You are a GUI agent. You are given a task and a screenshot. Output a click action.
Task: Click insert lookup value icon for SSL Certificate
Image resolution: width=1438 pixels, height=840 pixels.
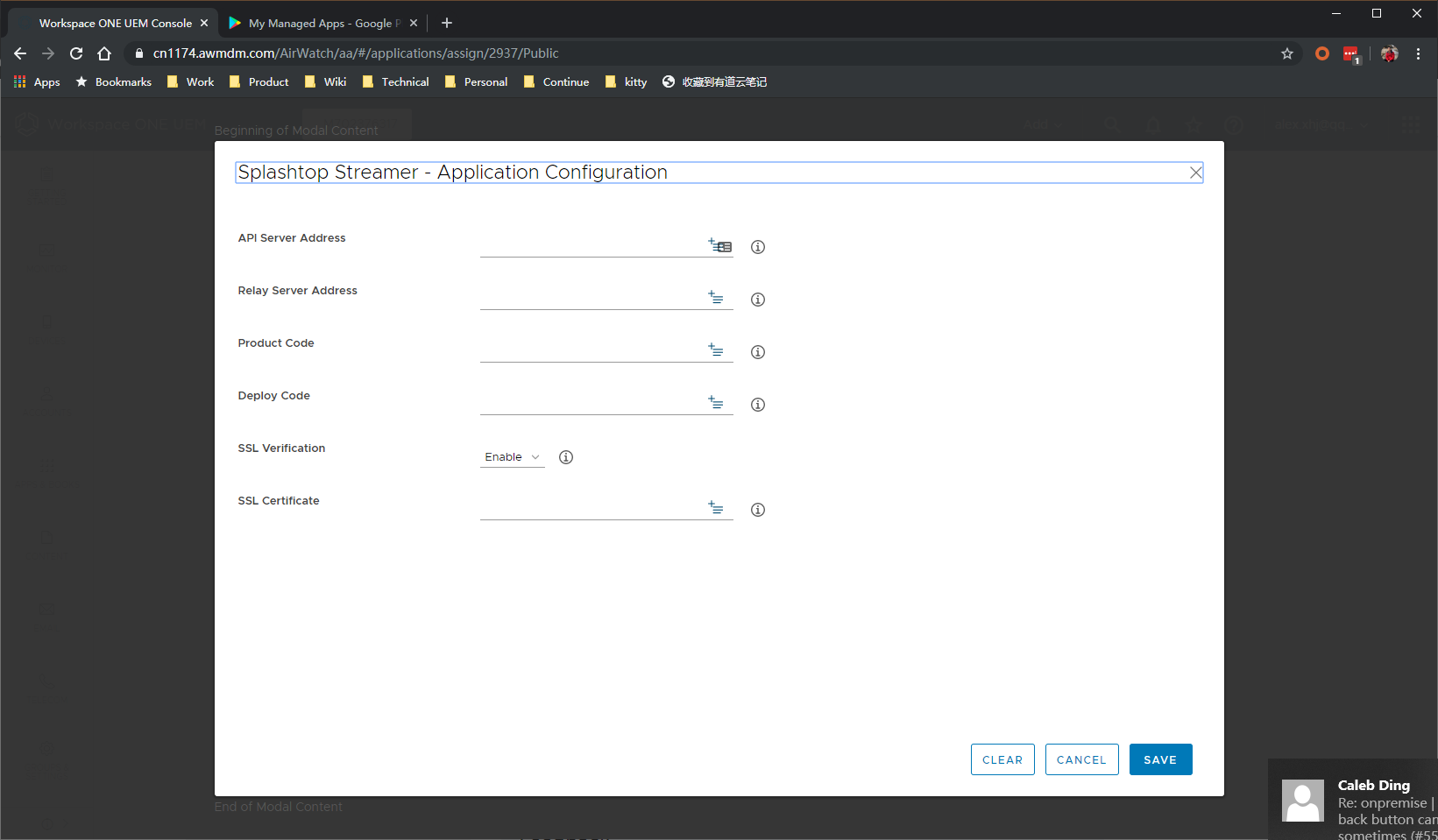coord(716,508)
